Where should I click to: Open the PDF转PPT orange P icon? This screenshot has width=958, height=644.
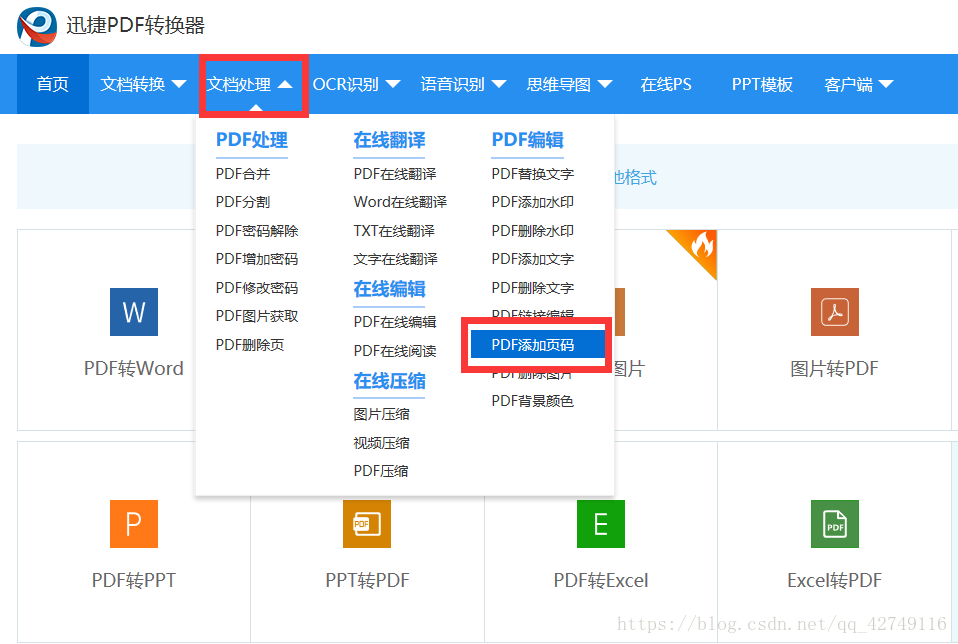[134, 524]
